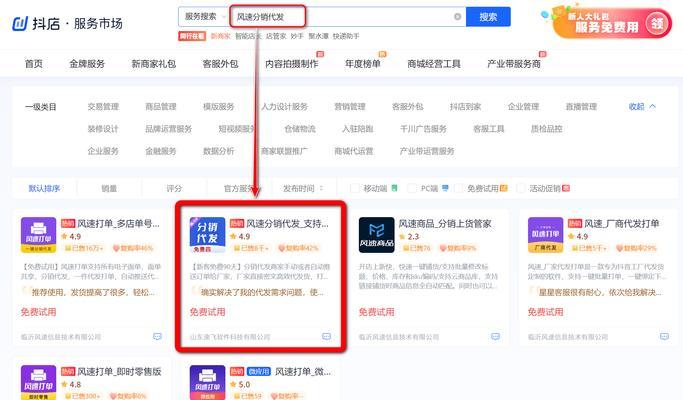The width and height of the screenshot is (683, 400).
Task: Click the 抖店 logo icon
Action: point(20,24)
